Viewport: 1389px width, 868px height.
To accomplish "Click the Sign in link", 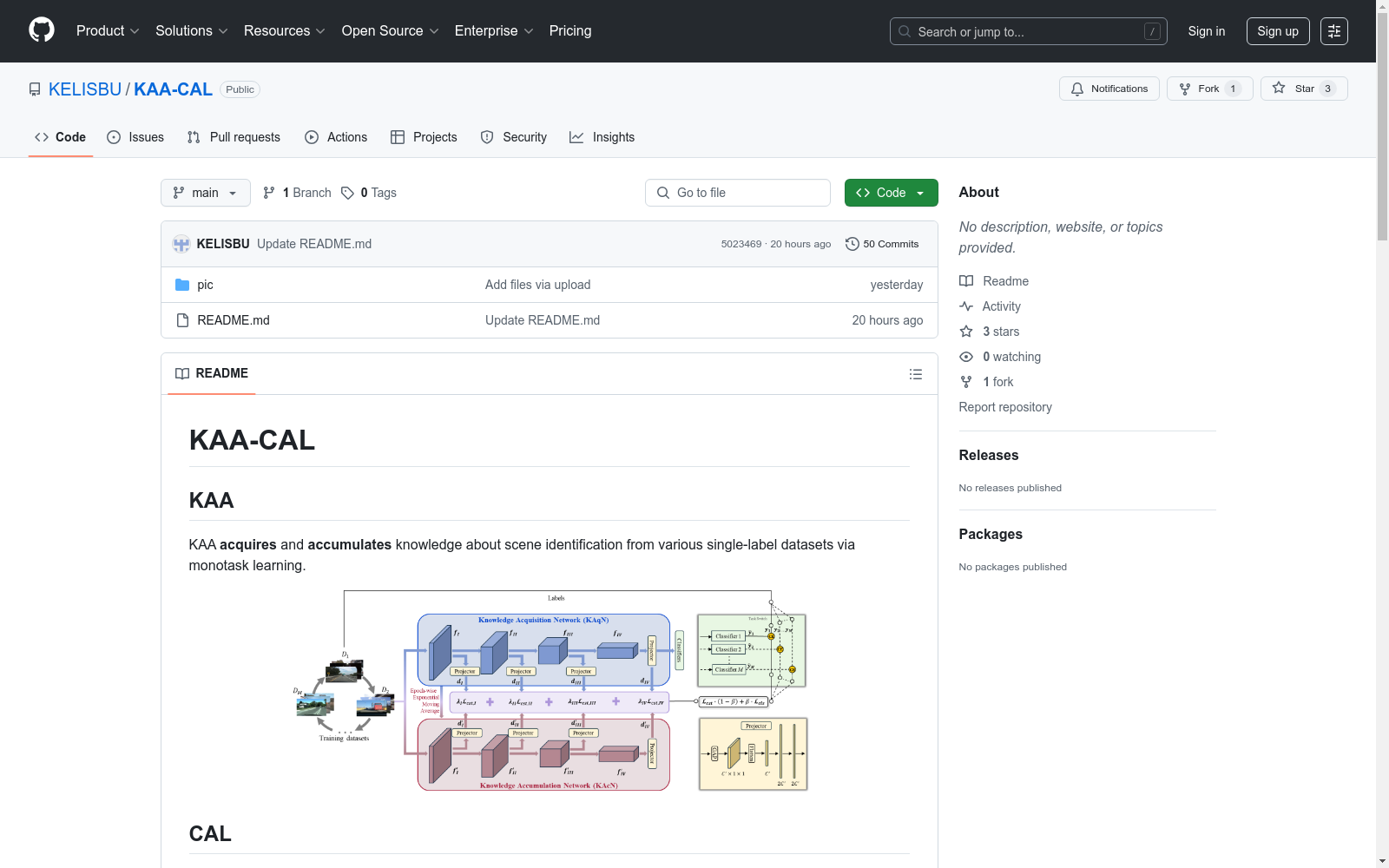I will (1207, 31).
